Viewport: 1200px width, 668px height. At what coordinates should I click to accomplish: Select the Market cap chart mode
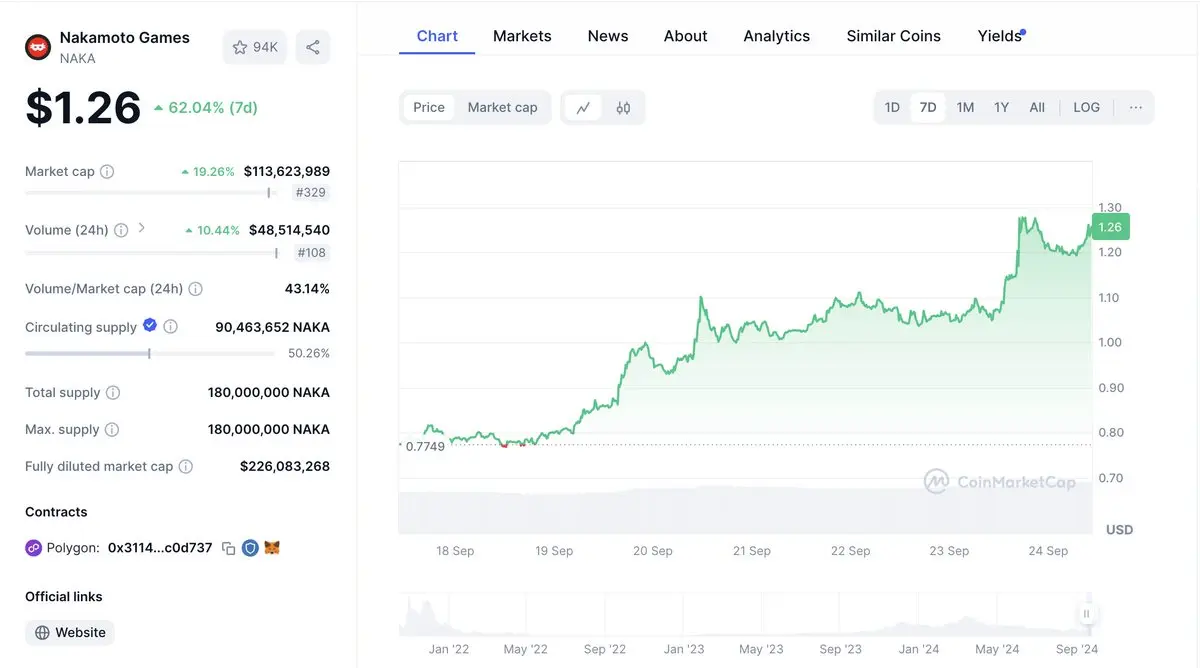pyautogui.click(x=502, y=108)
